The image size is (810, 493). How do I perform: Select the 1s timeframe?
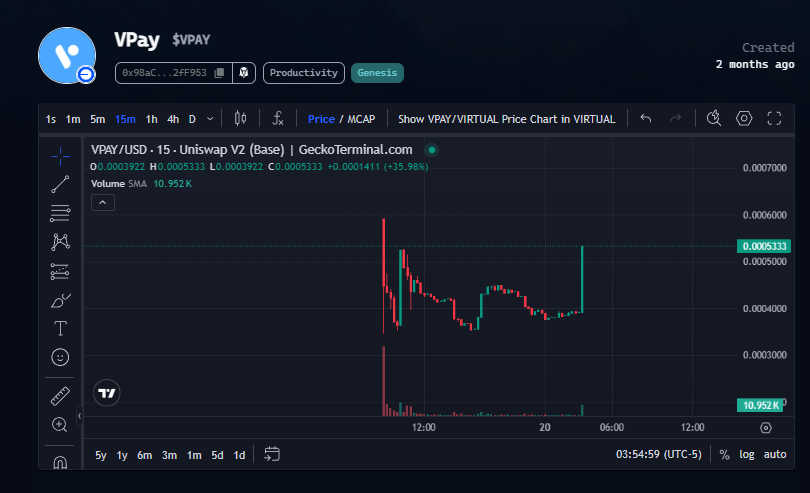point(51,119)
